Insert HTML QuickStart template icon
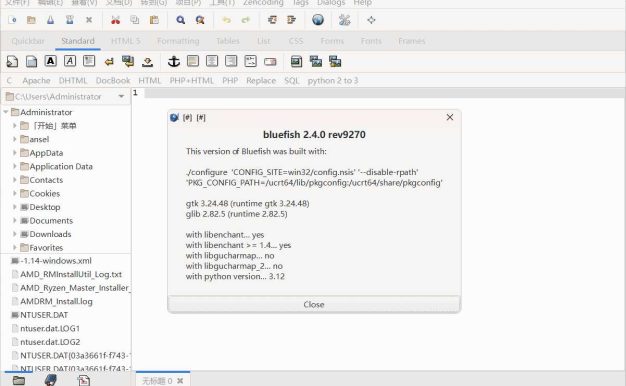 pyautogui.click(x=12, y=61)
